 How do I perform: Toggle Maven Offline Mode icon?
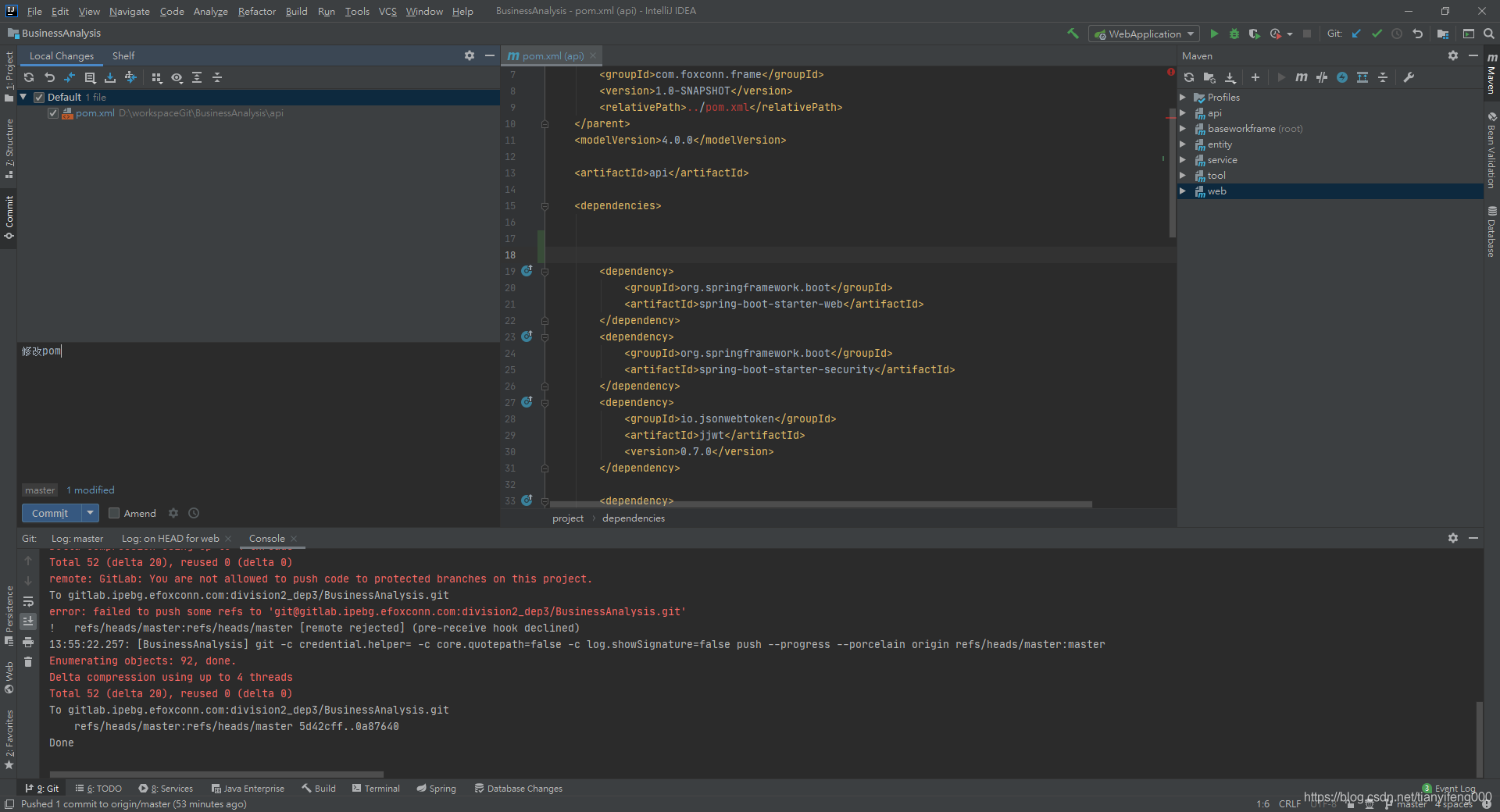[x=1322, y=77]
